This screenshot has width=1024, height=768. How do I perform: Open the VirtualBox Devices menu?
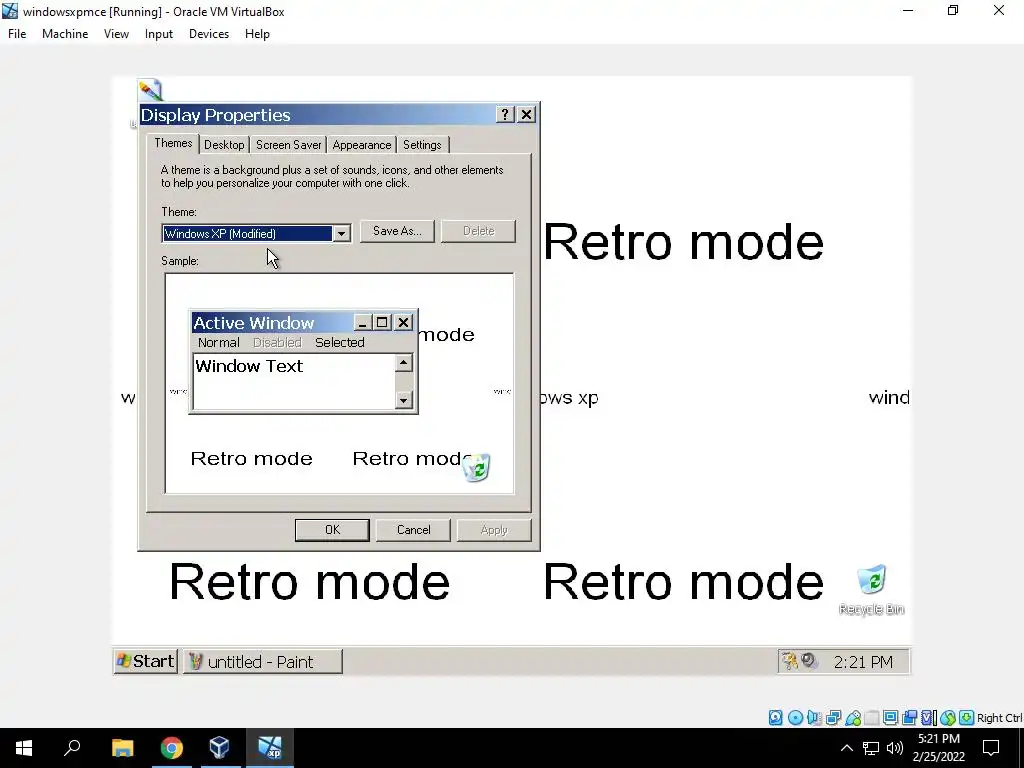(209, 34)
